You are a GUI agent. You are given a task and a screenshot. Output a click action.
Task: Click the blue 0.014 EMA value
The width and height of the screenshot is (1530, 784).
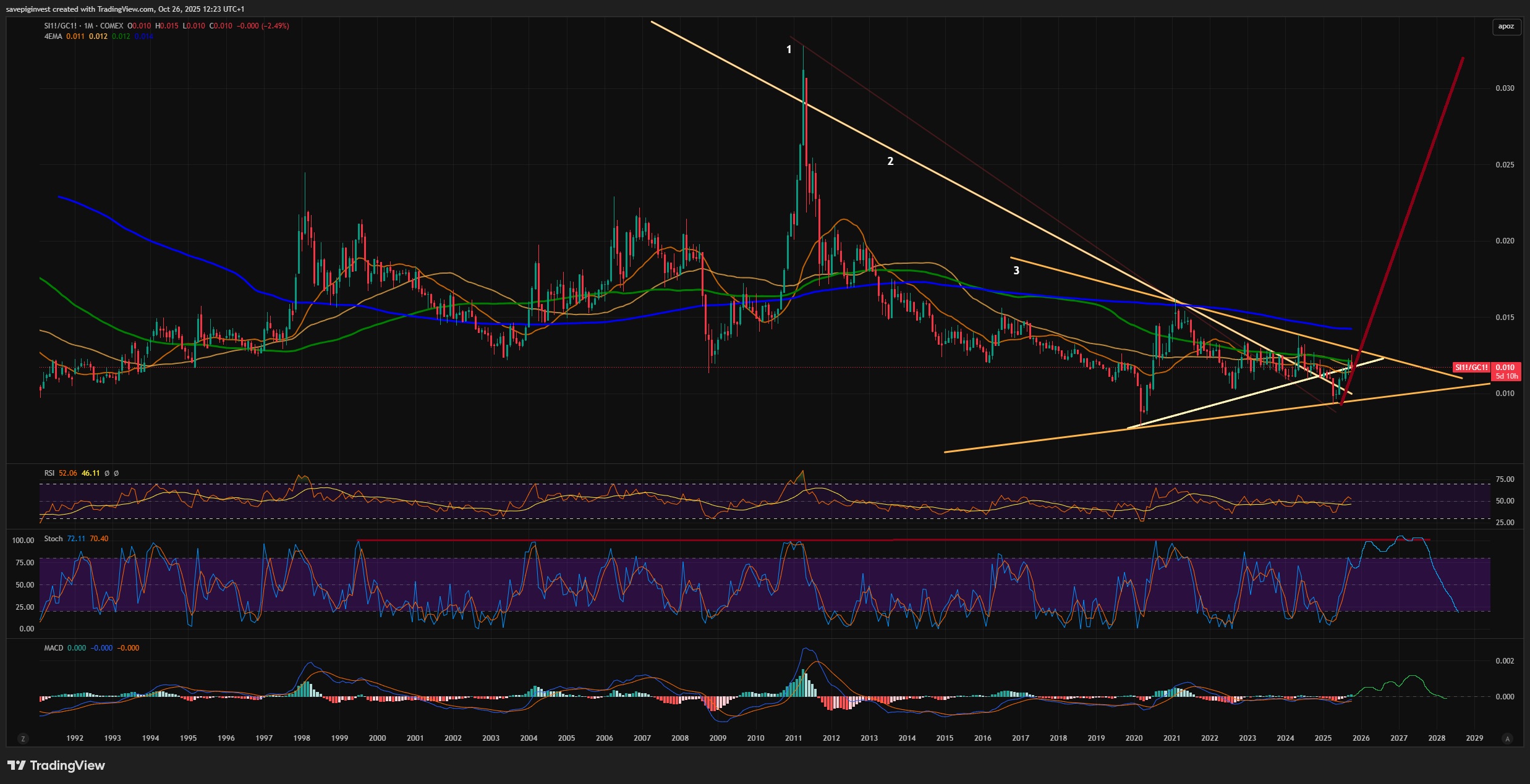click(143, 36)
